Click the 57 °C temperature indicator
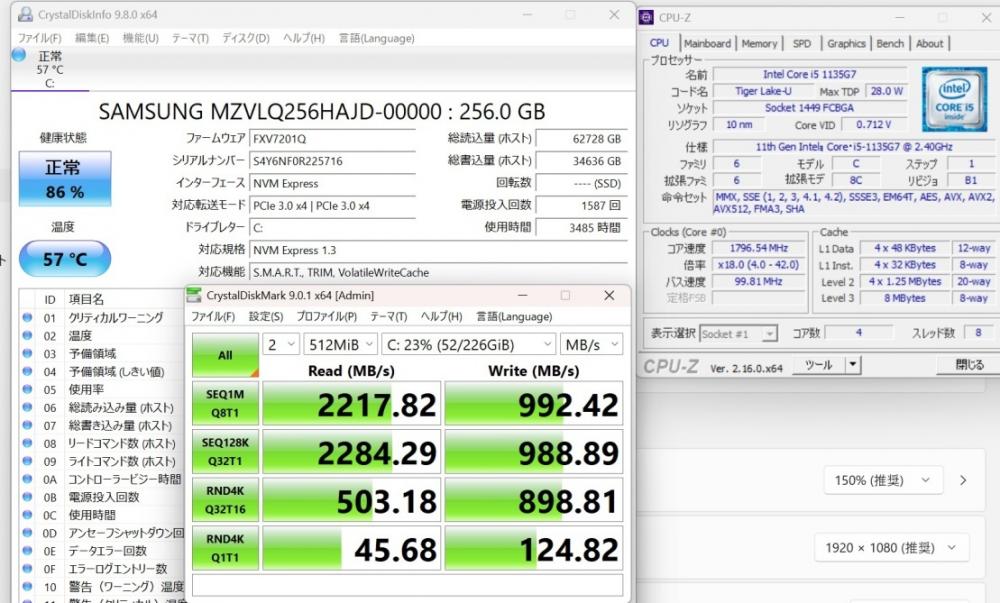This screenshot has height=603, width=1000. [x=64, y=258]
